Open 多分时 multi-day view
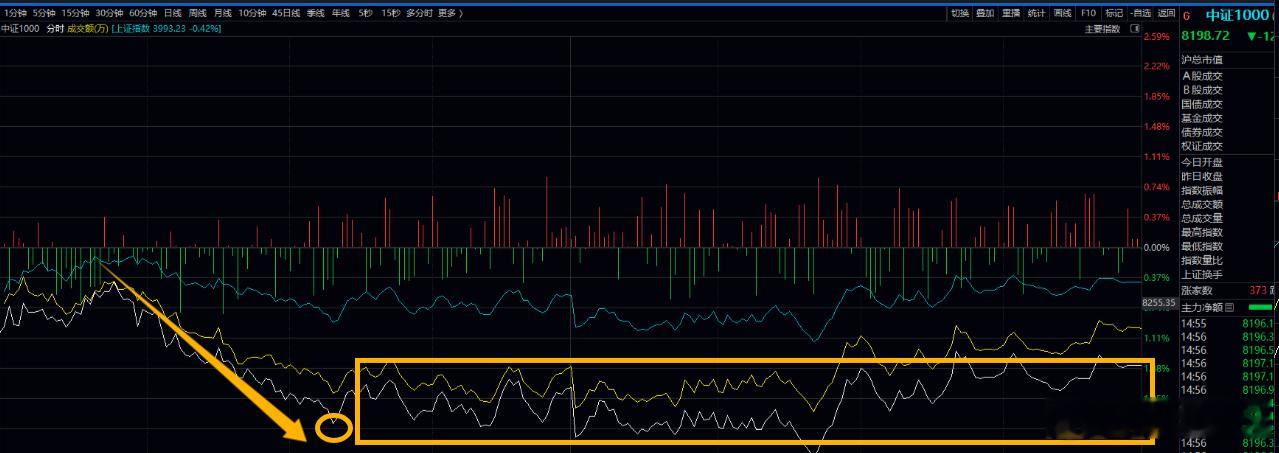Viewport: 1279px width, 453px height. point(420,13)
